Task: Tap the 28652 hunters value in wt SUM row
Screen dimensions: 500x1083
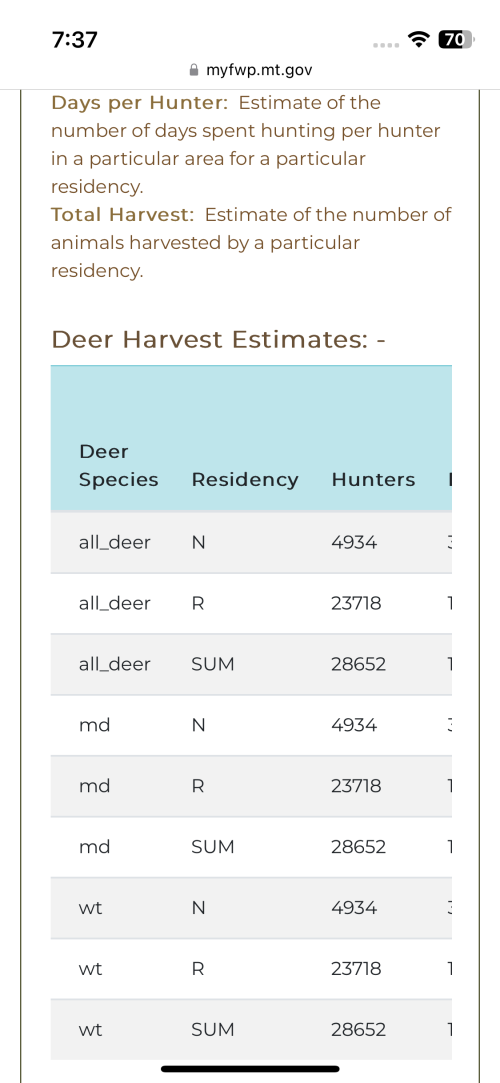Action: (358, 1029)
